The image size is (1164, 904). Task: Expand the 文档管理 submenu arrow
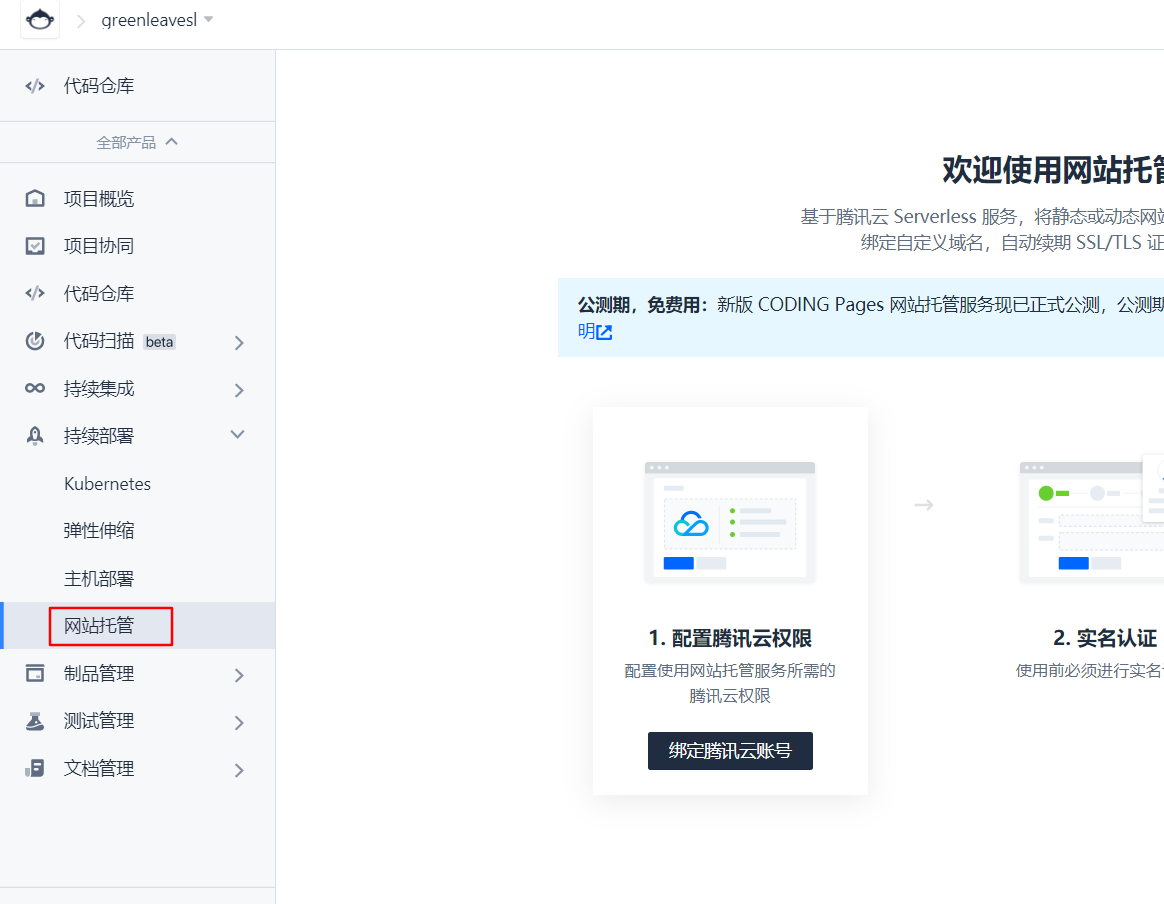click(x=239, y=770)
